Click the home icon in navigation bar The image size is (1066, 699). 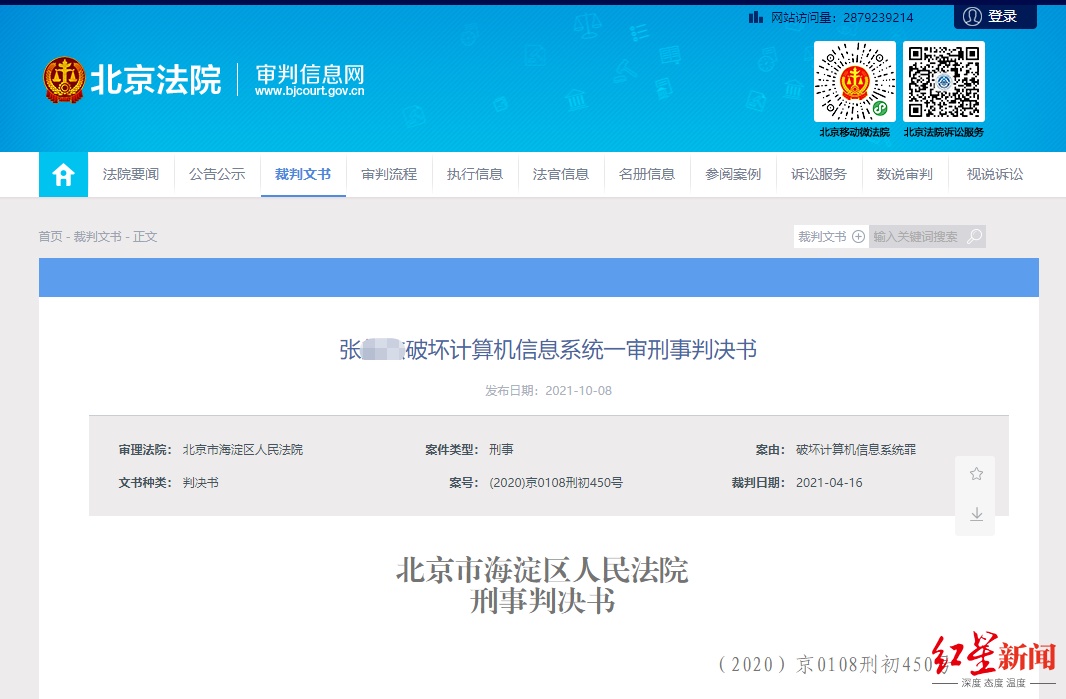coord(63,175)
